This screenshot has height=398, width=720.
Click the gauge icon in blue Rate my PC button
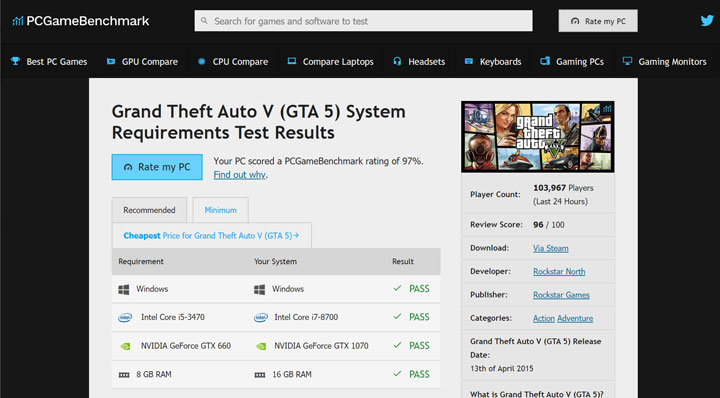pos(128,167)
